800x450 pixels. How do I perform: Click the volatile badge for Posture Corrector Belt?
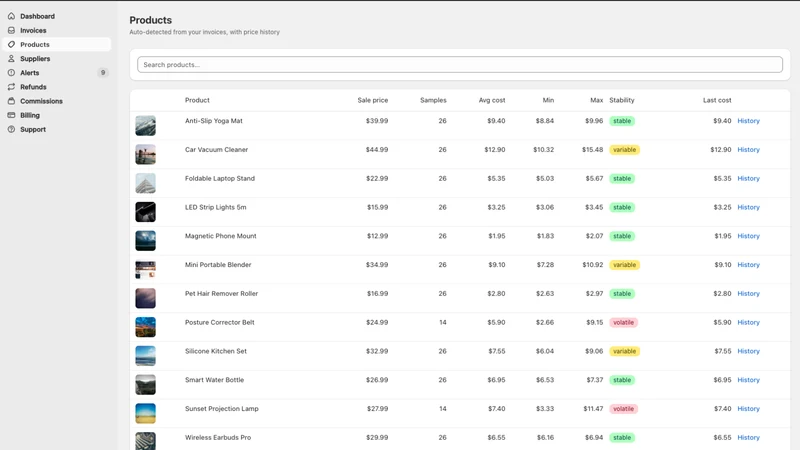point(623,322)
